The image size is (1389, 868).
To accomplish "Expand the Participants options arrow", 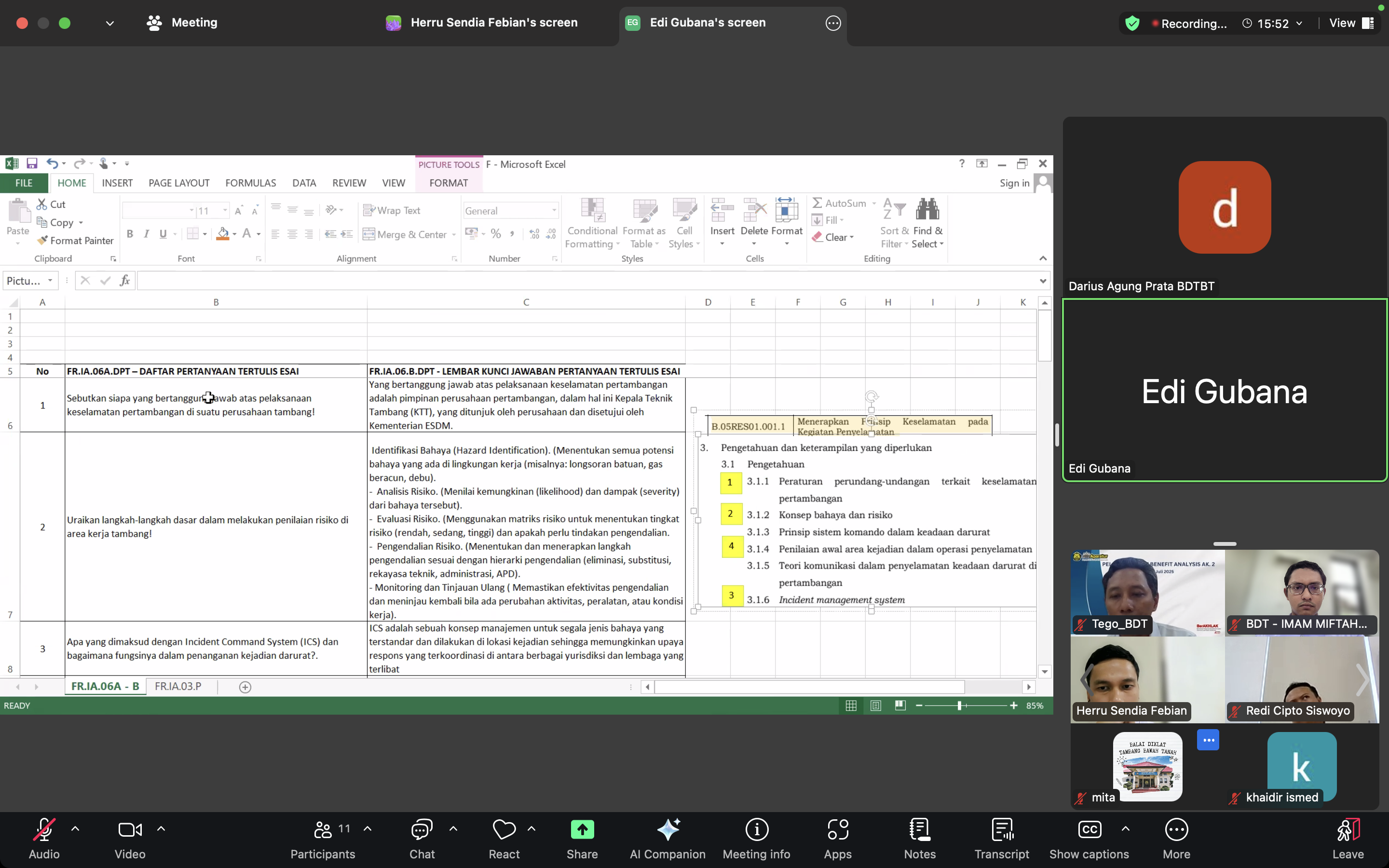I will click(368, 828).
